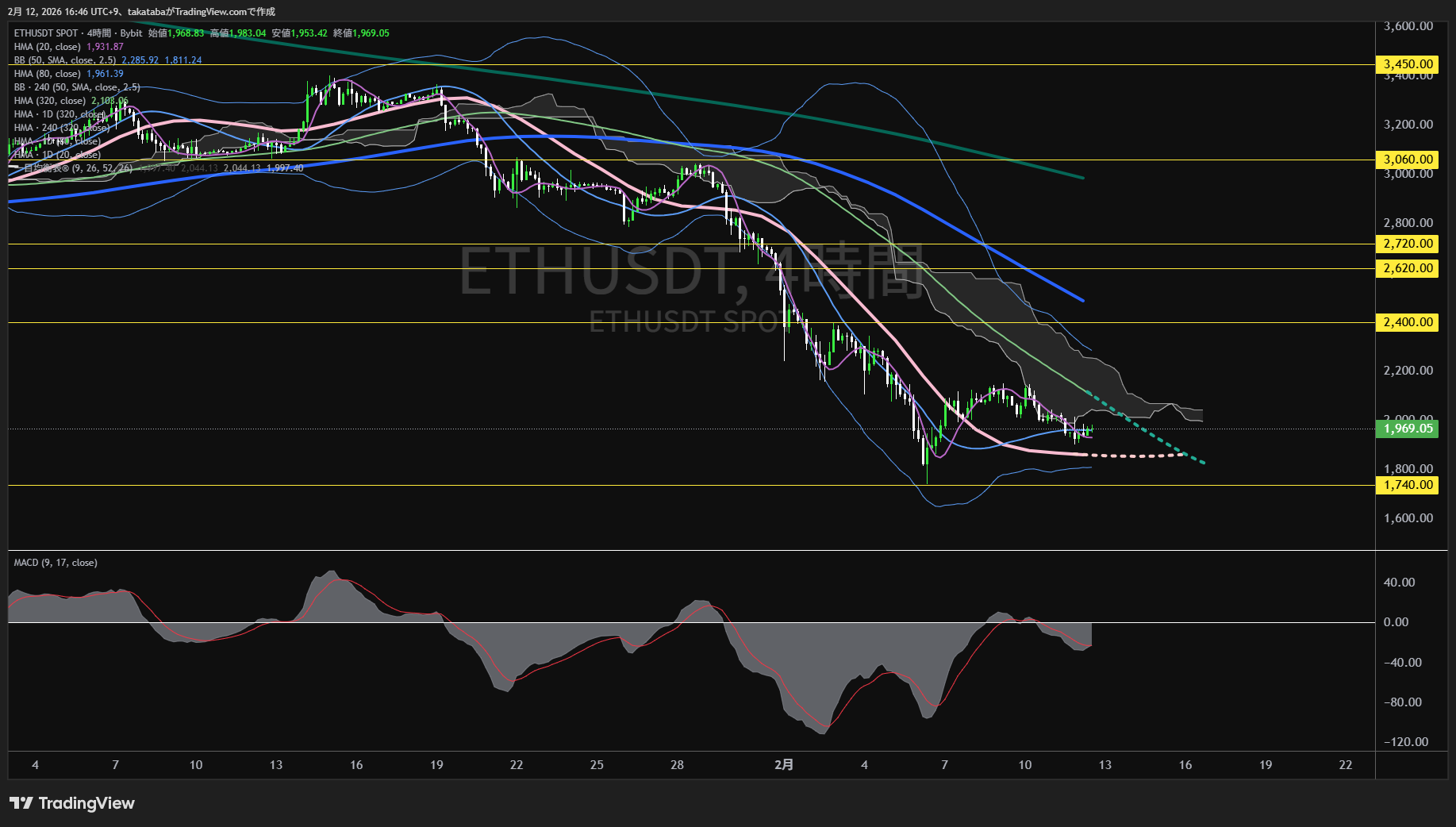Select the 2,720.00 price level tag
This screenshot has width=1456, height=827.
pos(1408,244)
